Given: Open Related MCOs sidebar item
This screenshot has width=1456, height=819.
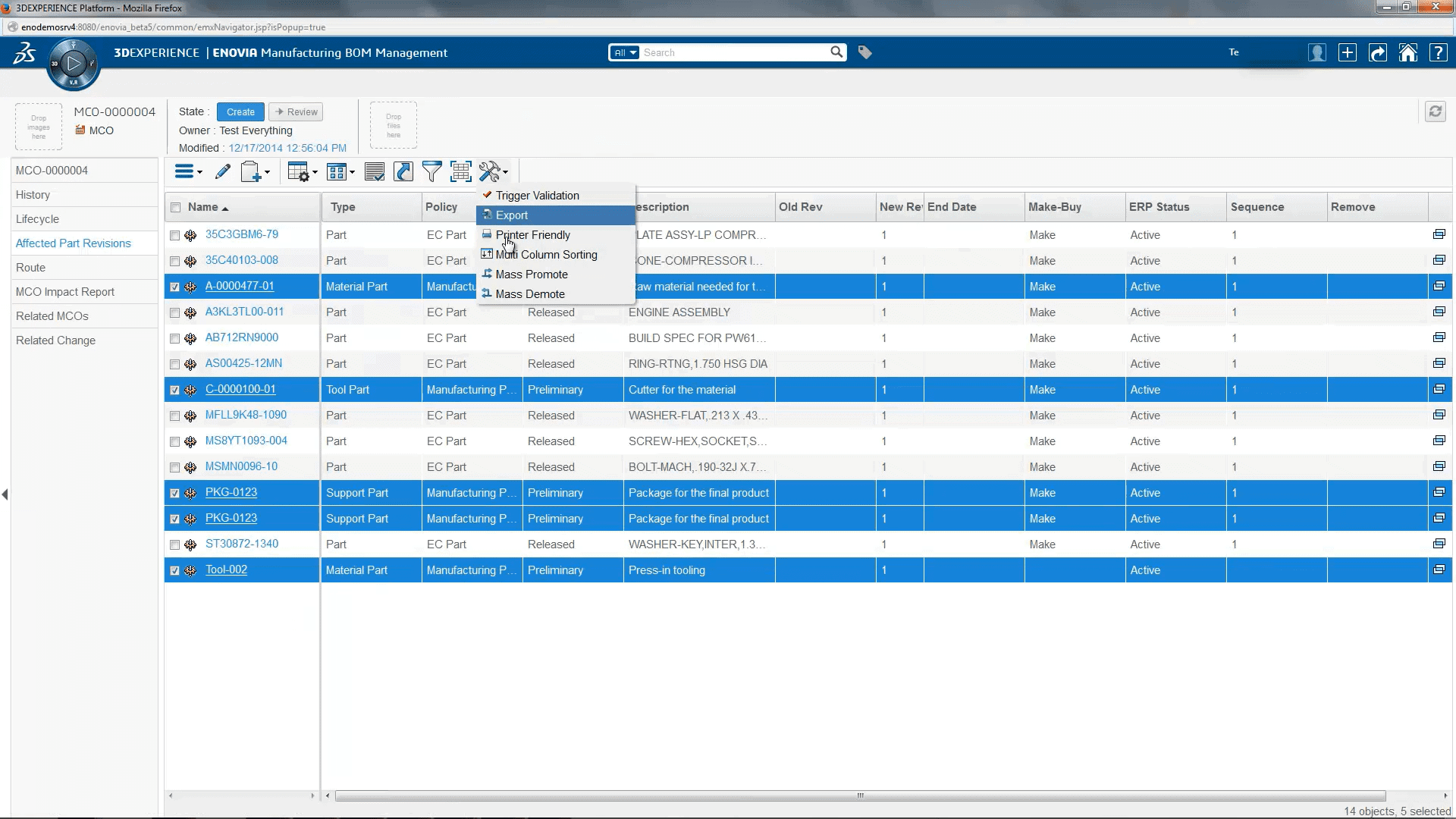Looking at the screenshot, I should click(84, 316).
